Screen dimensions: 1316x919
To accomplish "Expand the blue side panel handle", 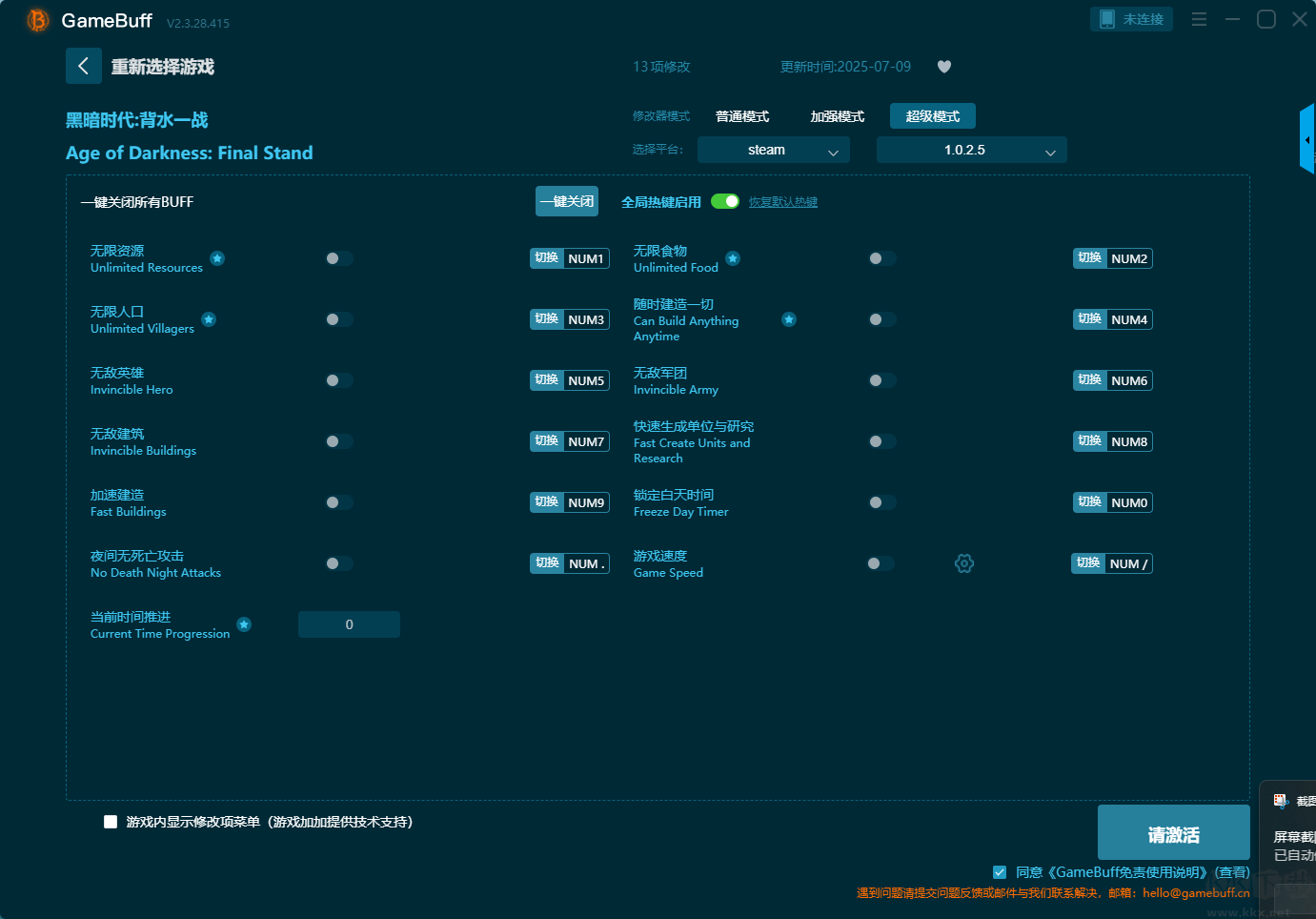I will (1307, 139).
